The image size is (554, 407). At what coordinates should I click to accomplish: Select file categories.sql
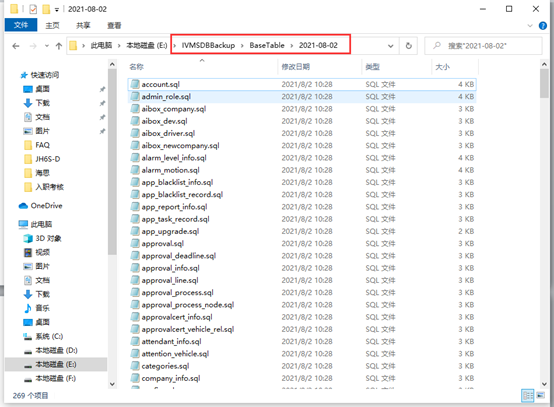(165, 366)
